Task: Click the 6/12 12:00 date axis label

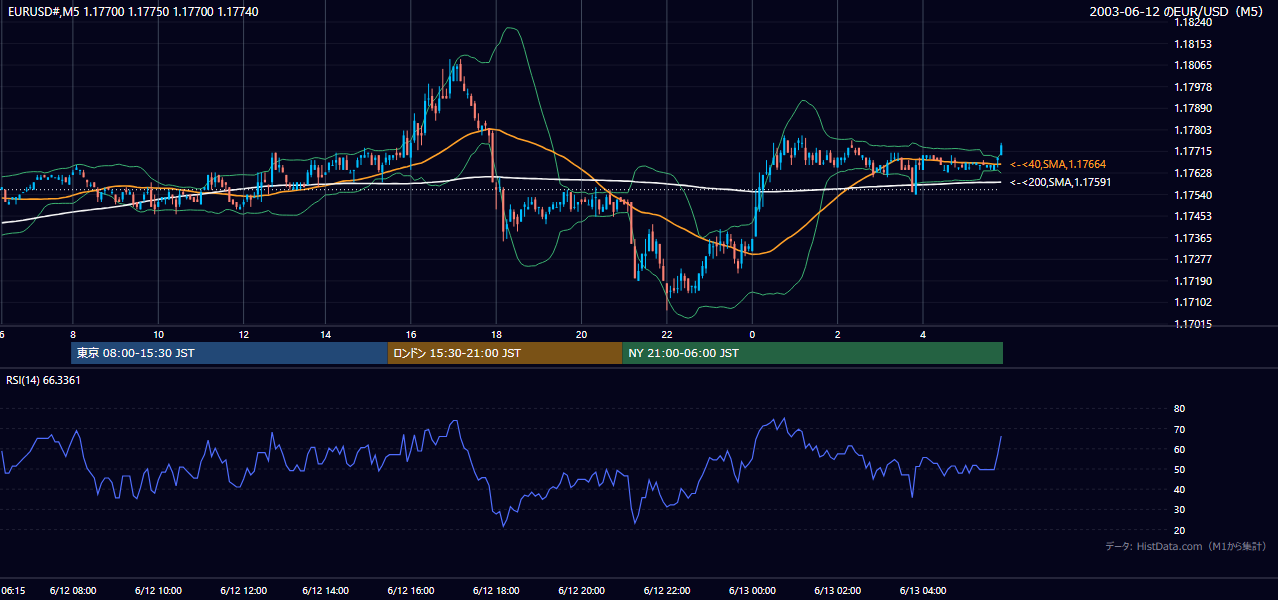Action: coord(243,590)
